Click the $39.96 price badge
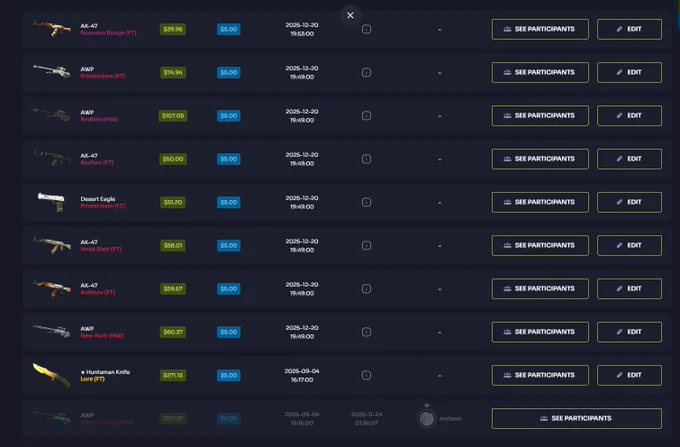 [173, 29]
